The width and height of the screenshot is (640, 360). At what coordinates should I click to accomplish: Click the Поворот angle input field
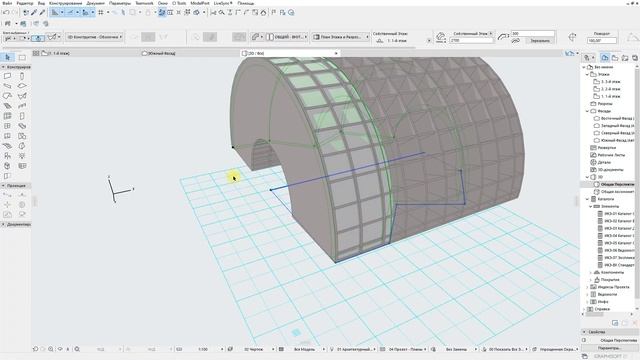(601, 41)
